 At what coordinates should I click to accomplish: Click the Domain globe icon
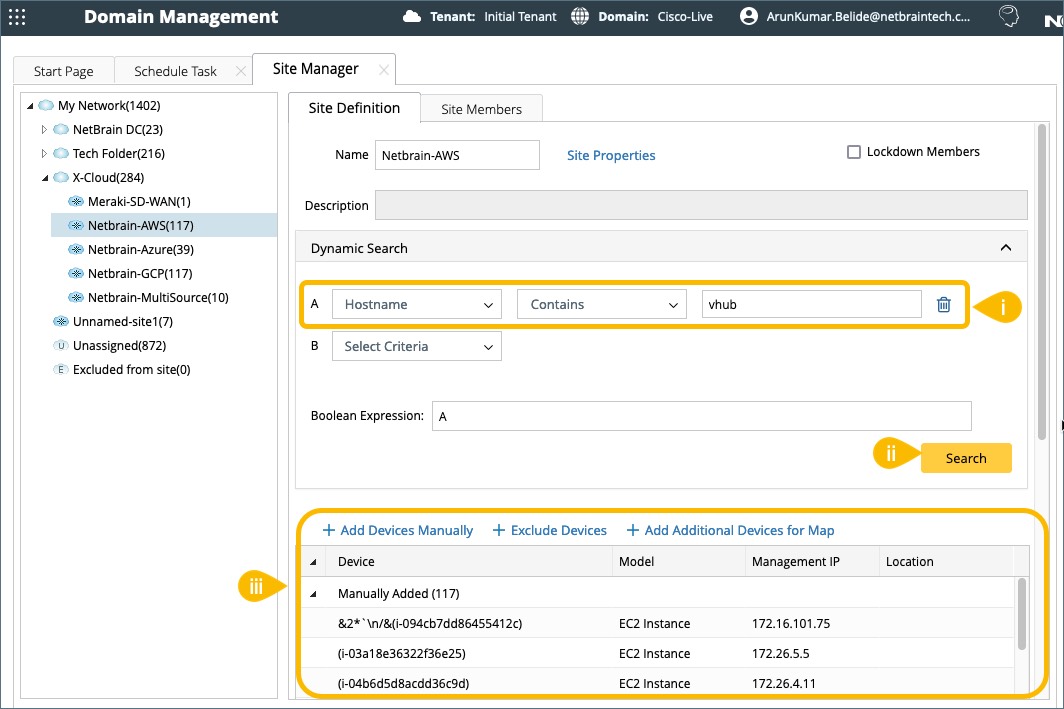(x=580, y=17)
